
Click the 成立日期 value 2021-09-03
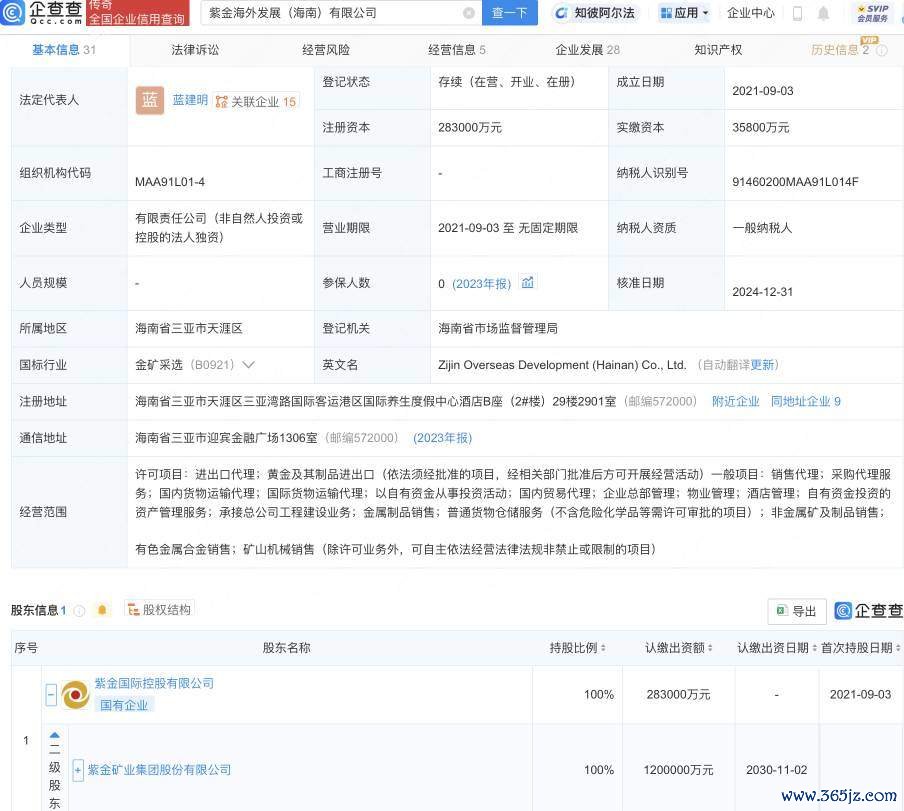[x=763, y=91]
